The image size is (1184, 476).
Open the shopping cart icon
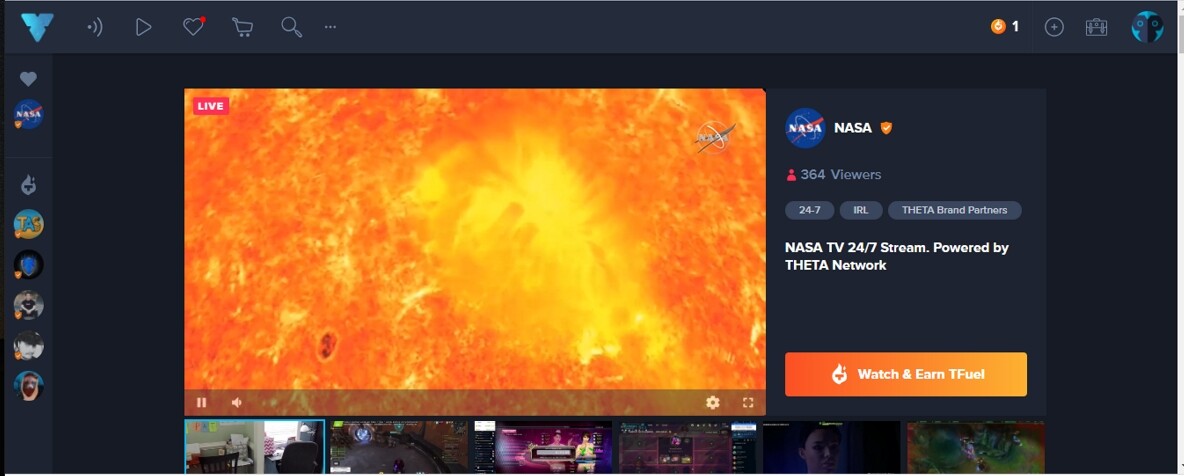[x=242, y=27]
